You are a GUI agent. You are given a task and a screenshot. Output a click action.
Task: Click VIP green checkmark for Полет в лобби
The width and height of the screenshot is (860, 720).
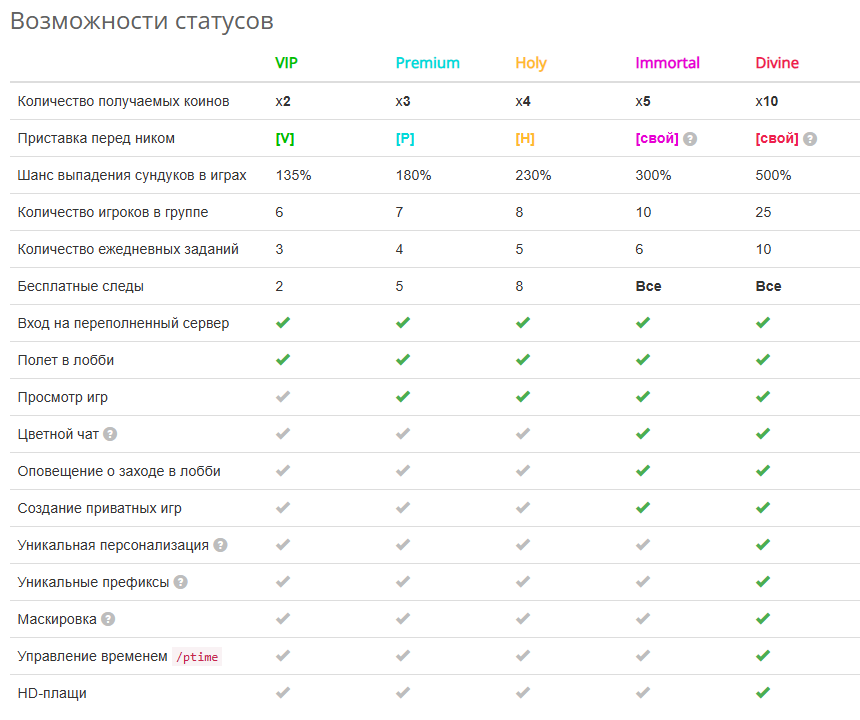click(x=283, y=360)
